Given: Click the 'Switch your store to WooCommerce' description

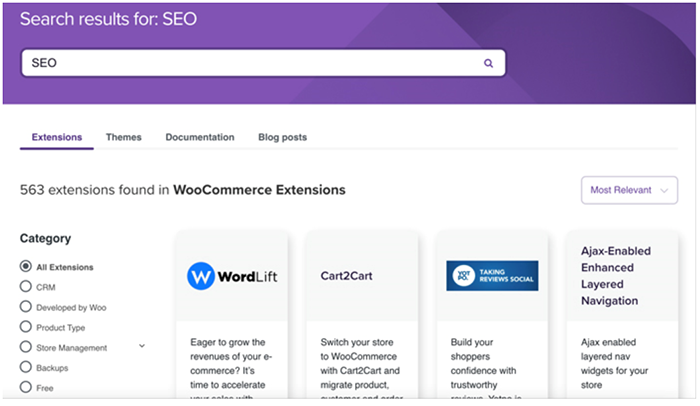Looking at the screenshot, I should 362,369.
